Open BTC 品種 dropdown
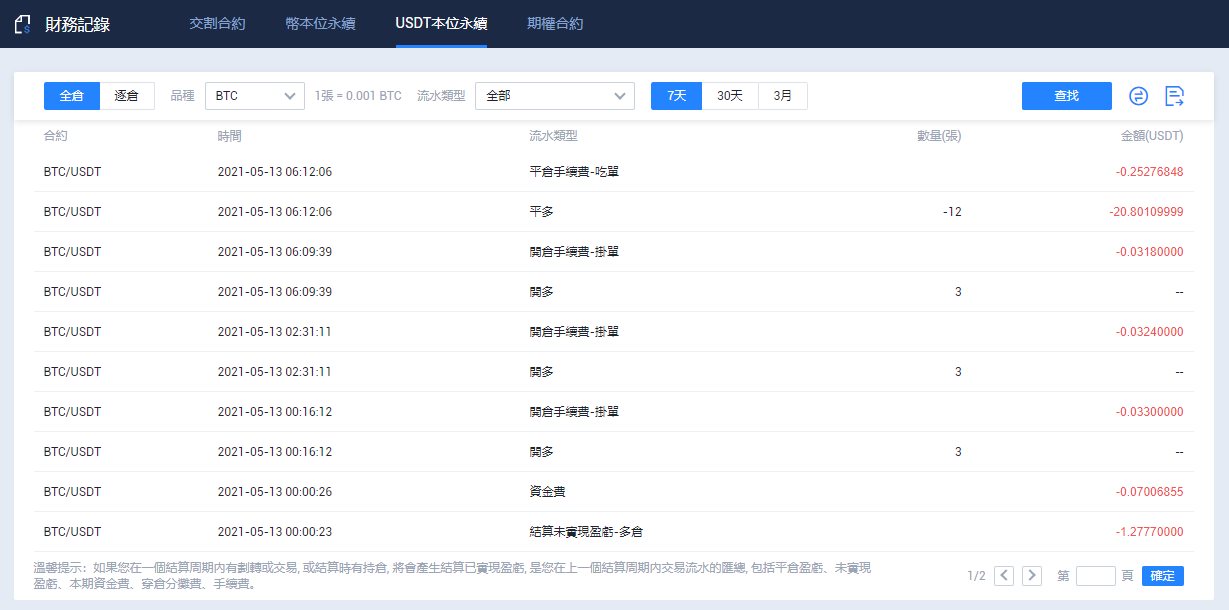The width and height of the screenshot is (1229, 610). (x=255, y=96)
